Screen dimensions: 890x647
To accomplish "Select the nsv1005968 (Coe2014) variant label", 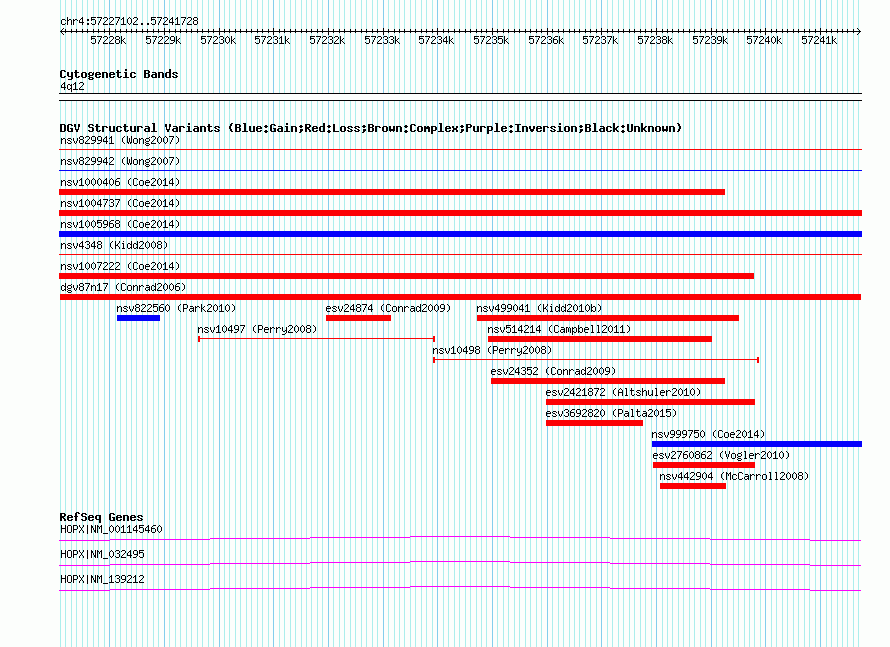I will (x=120, y=224).
